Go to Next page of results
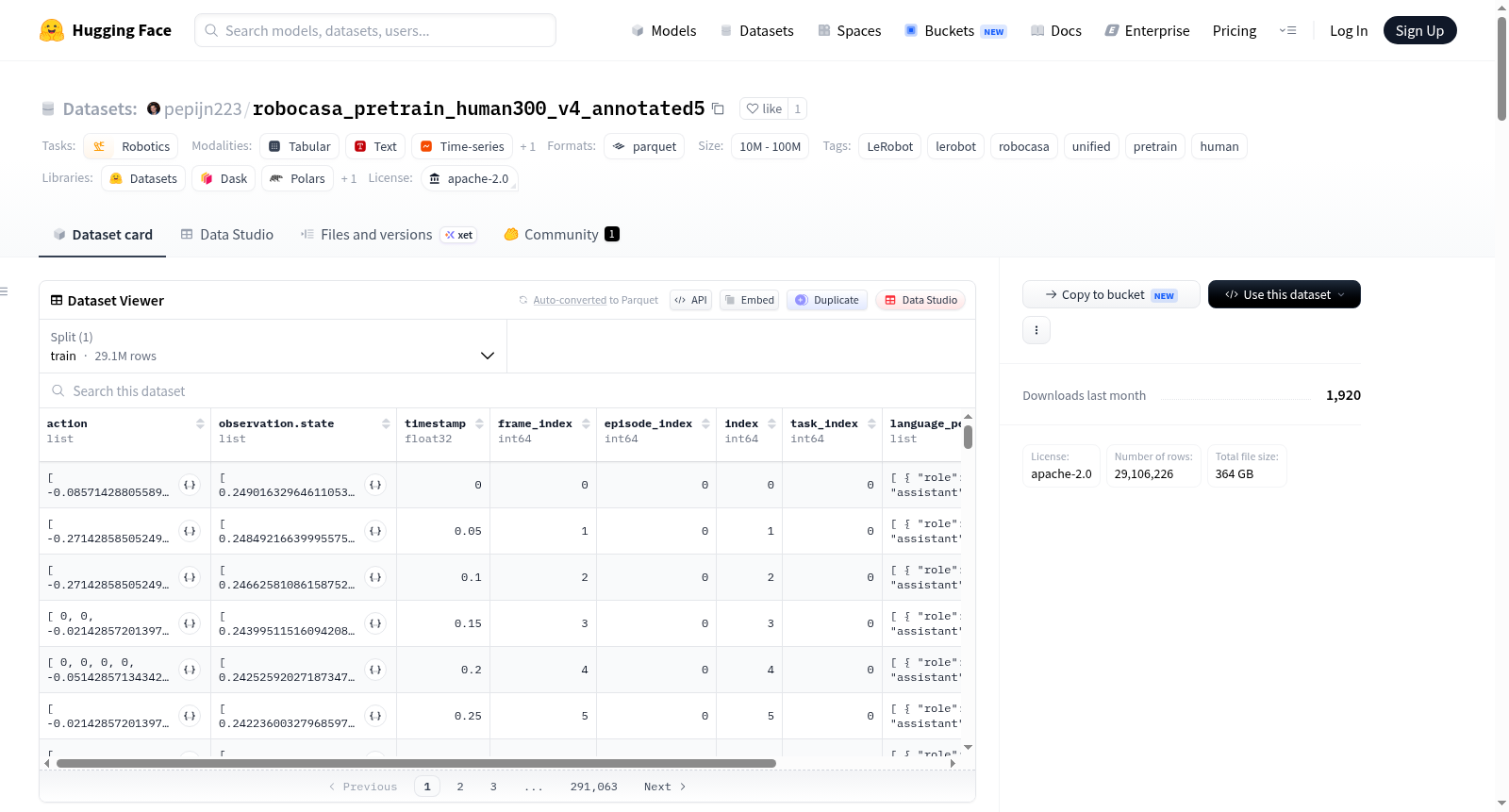The width and height of the screenshot is (1509, 812). click(665, 787)
